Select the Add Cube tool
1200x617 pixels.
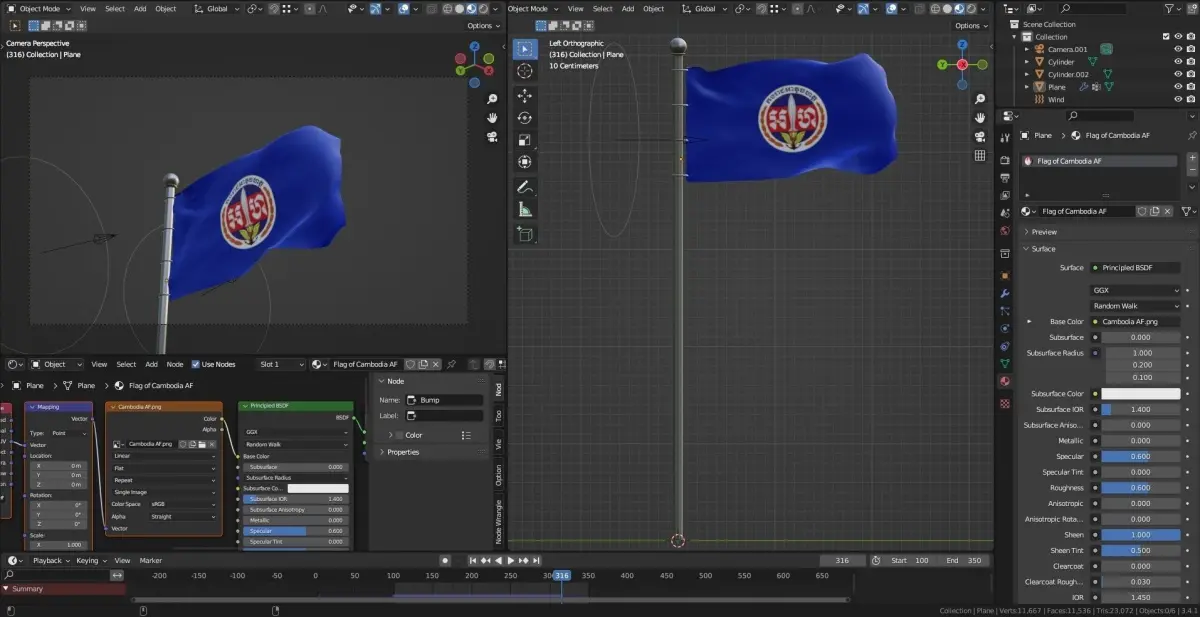click(x=525, y=234)
